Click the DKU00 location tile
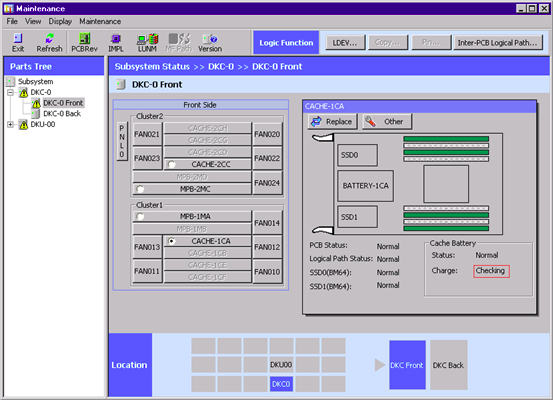The height and width of the screenshot is (400, 553). 281,365
